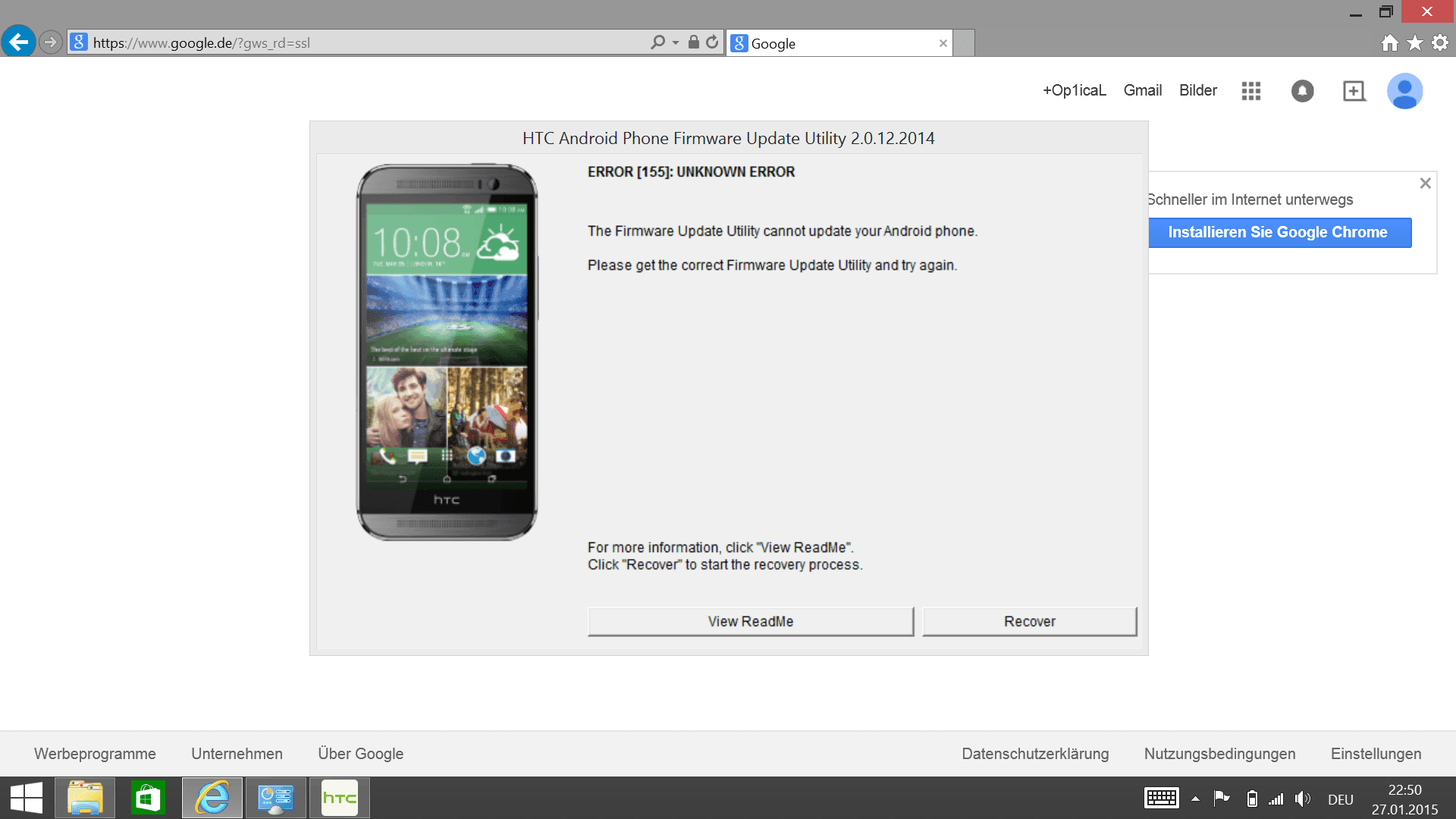Screen dimensions: 1456x819
Task: Click the Recover button
Action: click(1030, 621)
